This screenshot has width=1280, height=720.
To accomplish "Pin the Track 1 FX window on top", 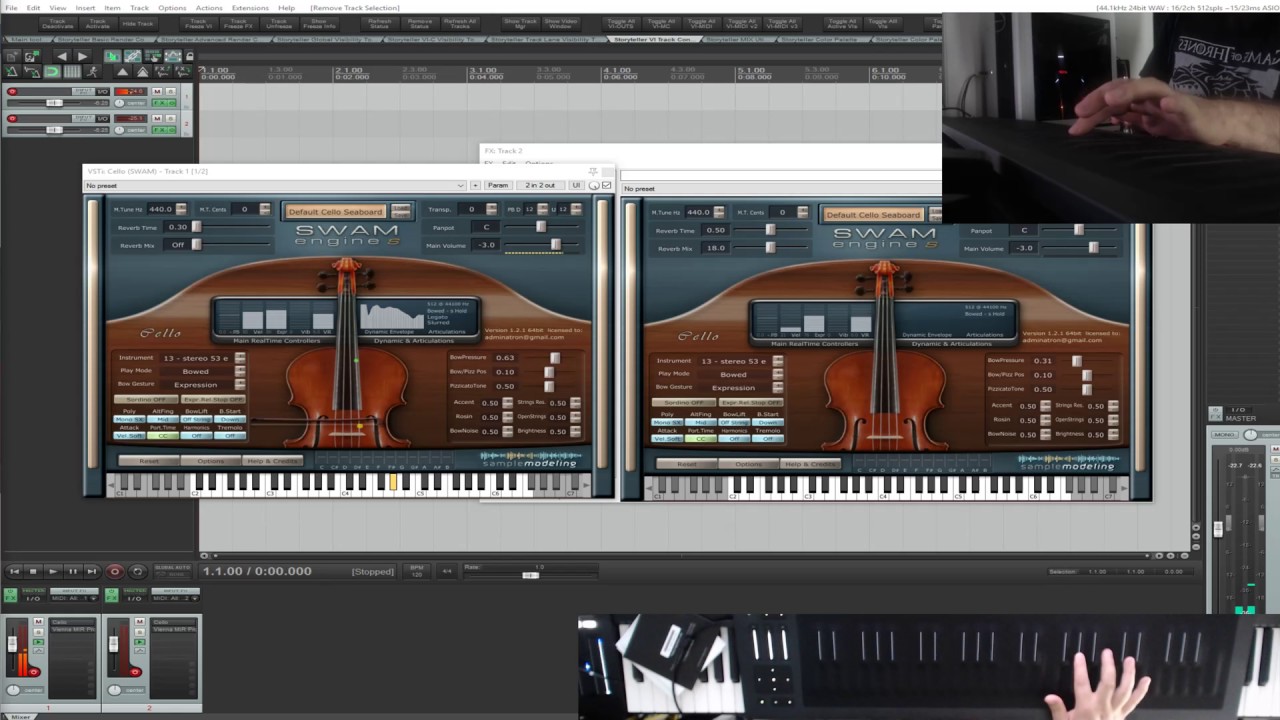I will pos(592,172).
